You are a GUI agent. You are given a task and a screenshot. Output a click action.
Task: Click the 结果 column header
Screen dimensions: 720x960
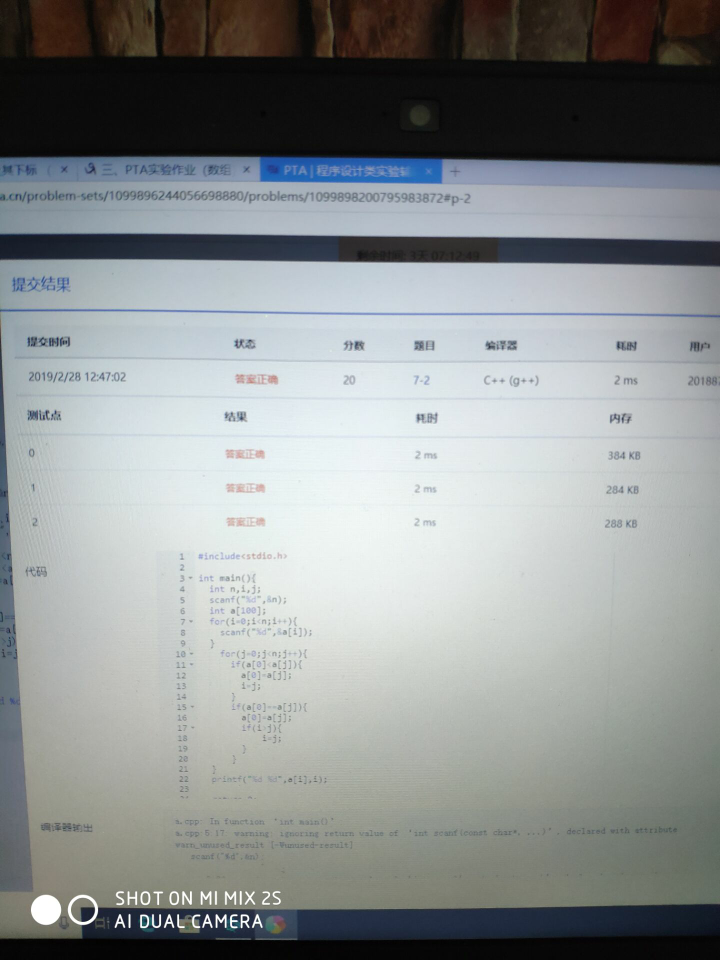(x=236, y=417)
